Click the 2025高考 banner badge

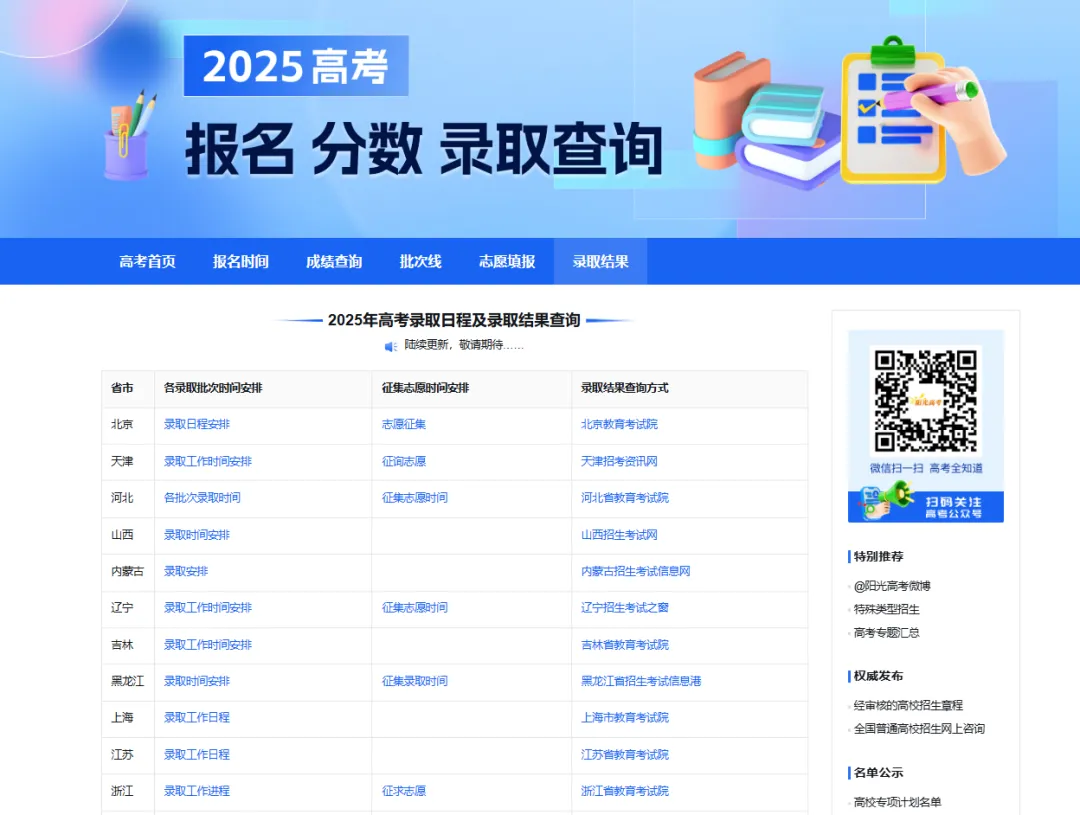pos(297,66)
